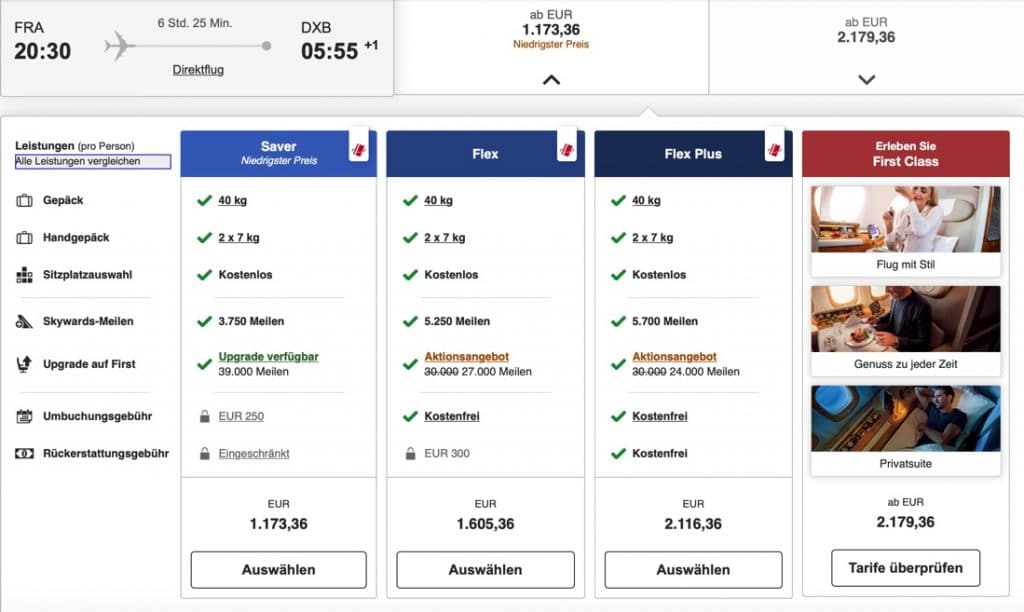Select the Flex Plus fare column header

(x=693, y=154)
